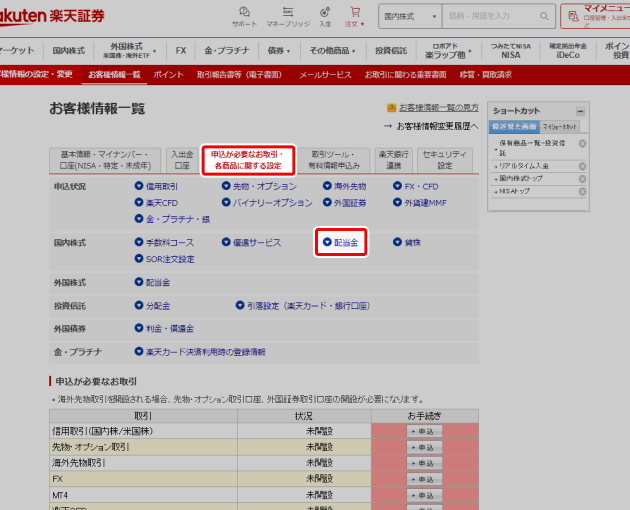The height and width of the screenshot is (510, 630).
Task: Open the サポート support icon
Action: [x=244, y=17]
